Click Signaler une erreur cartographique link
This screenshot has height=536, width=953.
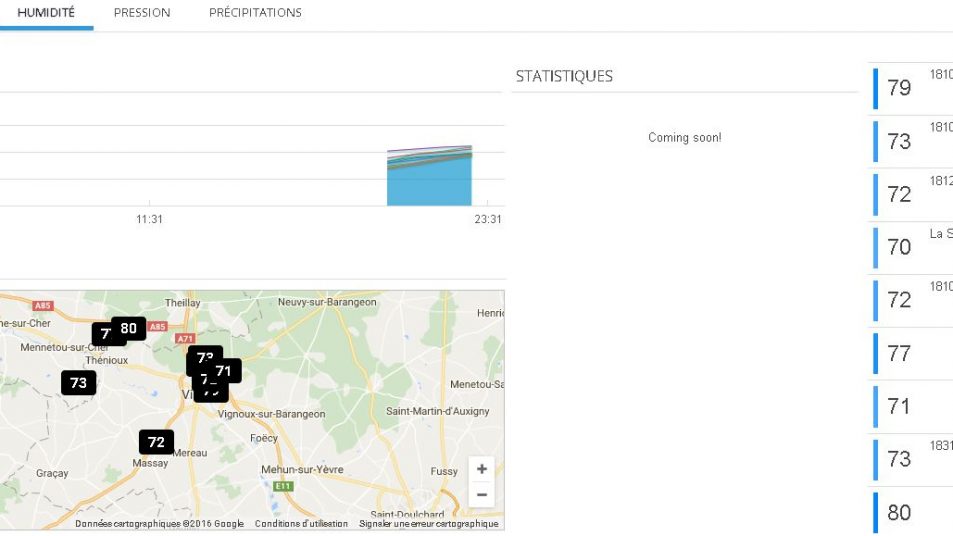pos(428,524)
